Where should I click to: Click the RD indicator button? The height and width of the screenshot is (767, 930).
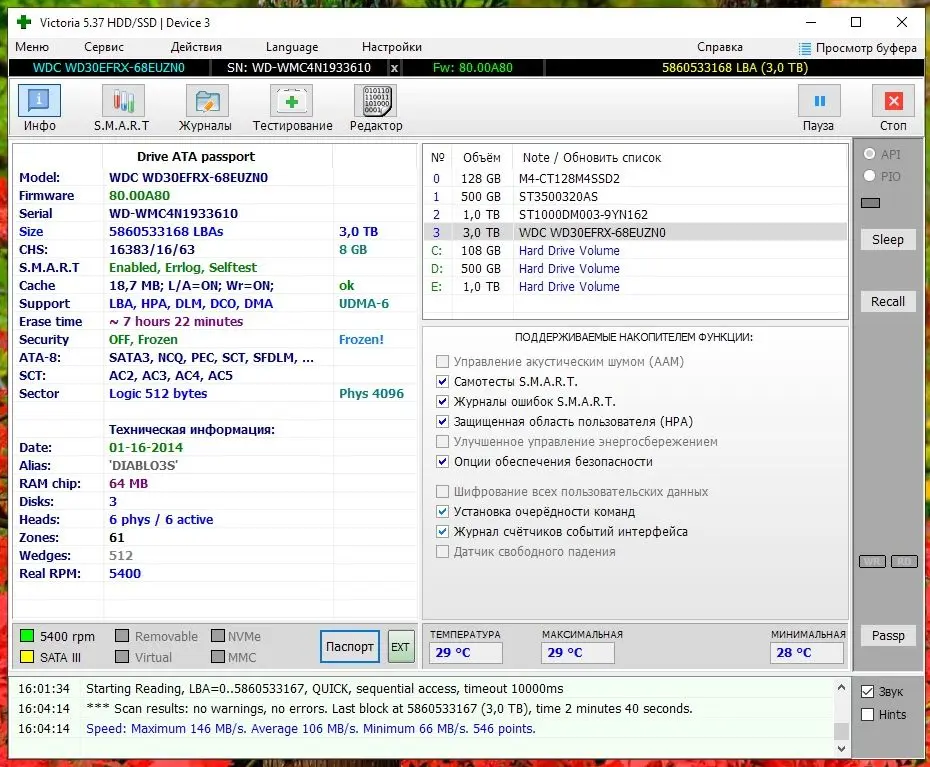(904, 561)
